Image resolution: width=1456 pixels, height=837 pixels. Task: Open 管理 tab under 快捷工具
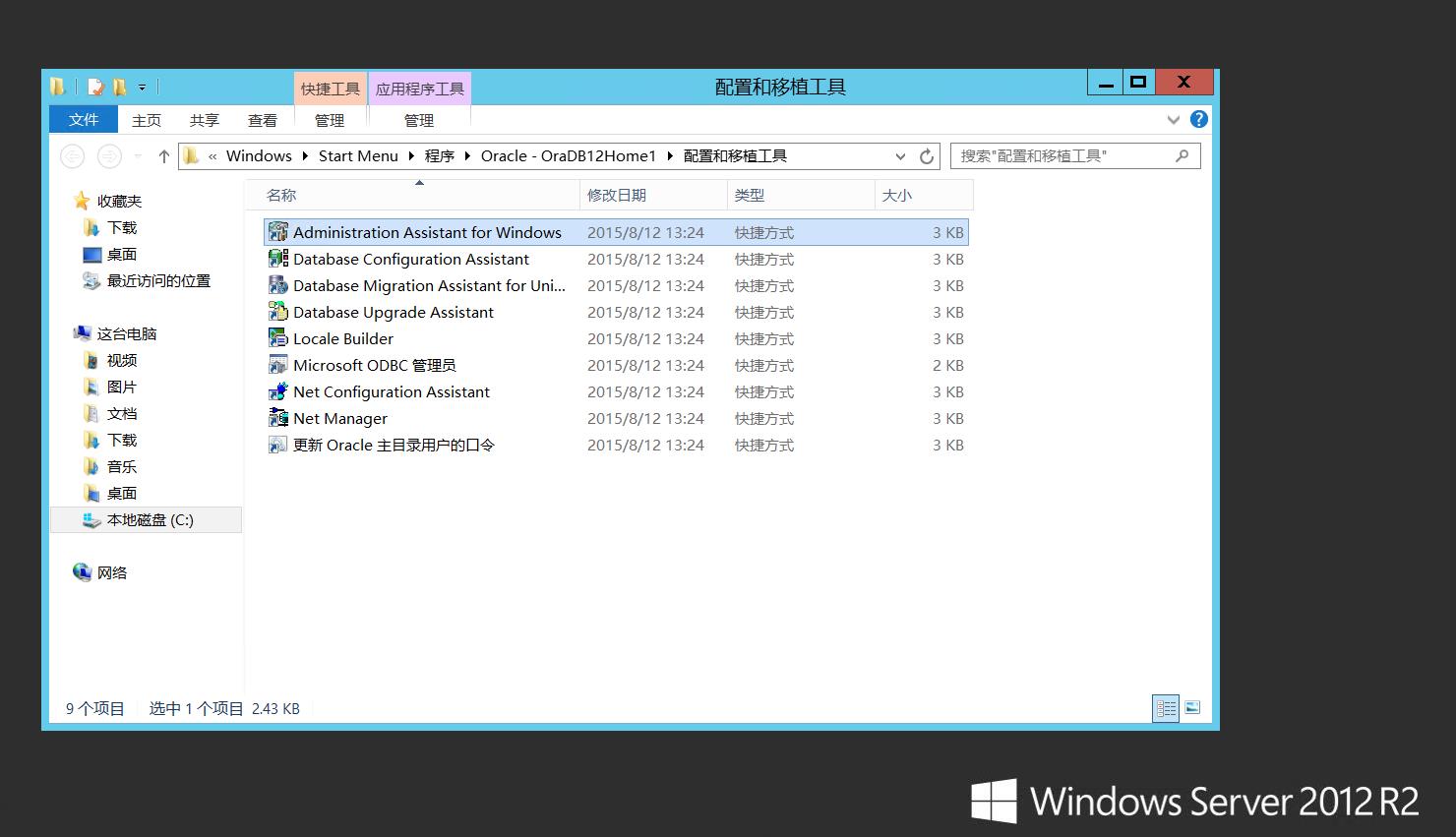tap(330, 120)
